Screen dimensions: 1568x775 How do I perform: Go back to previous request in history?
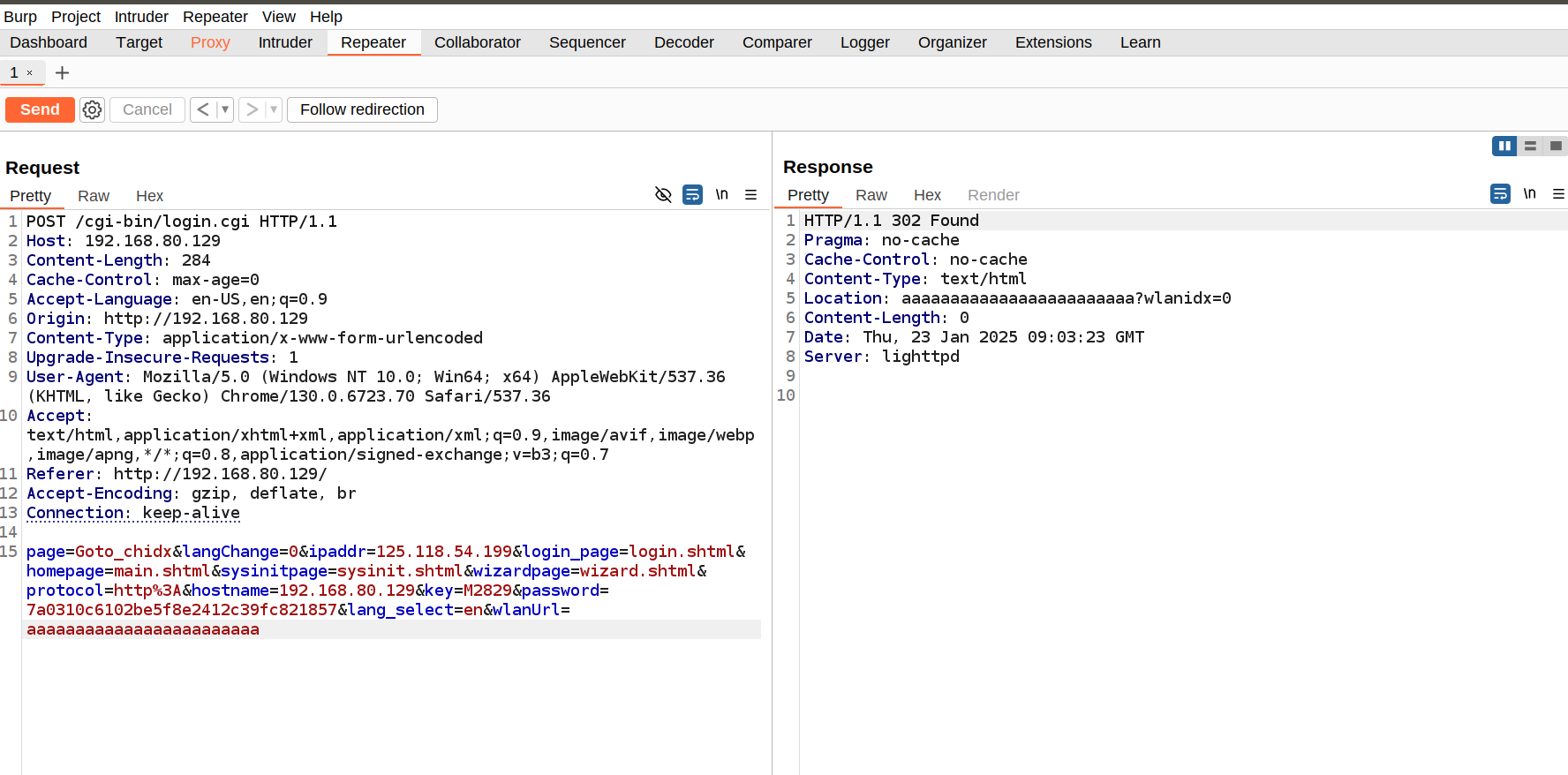click(203, 109)
